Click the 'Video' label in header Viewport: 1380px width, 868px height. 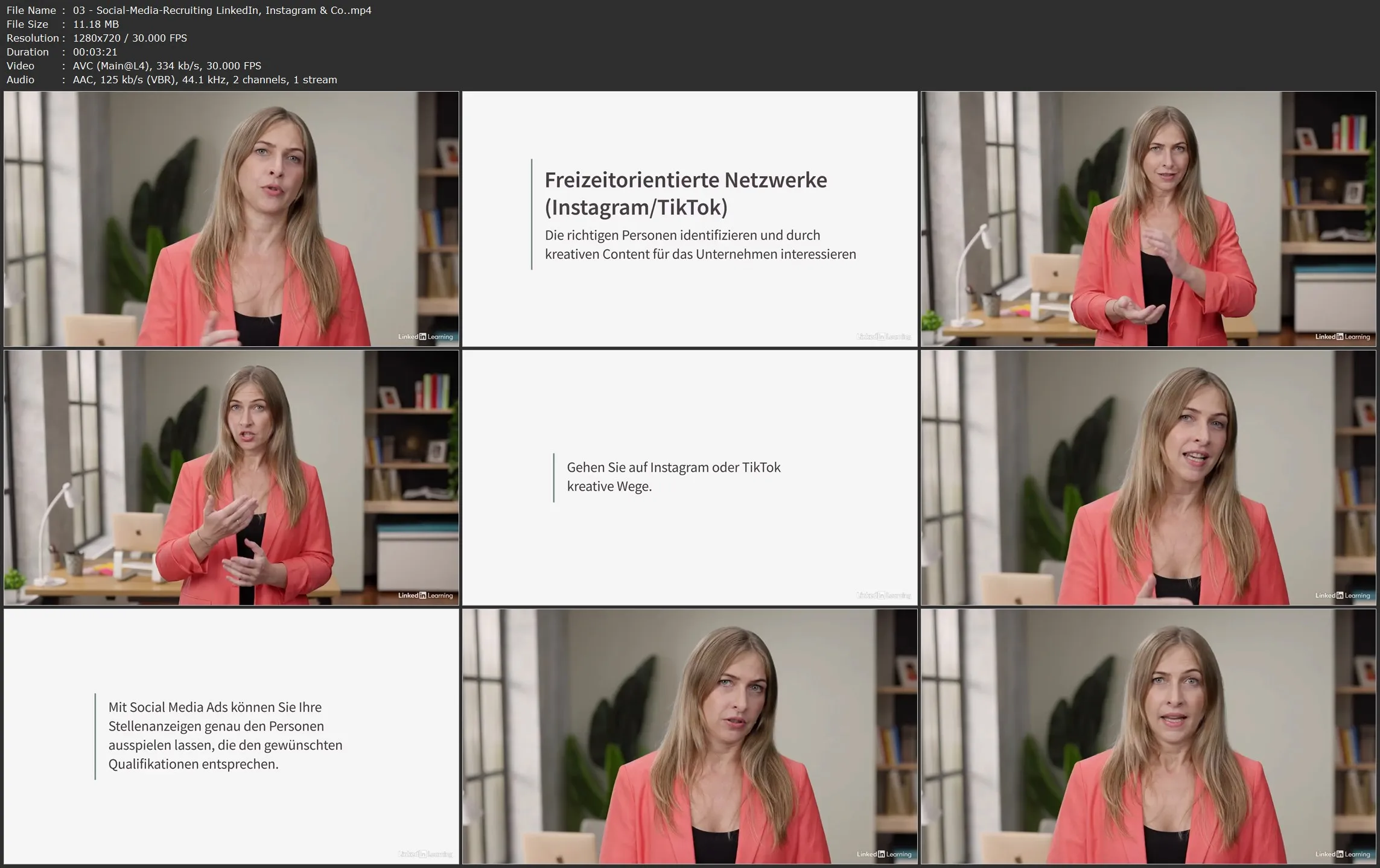21,66
